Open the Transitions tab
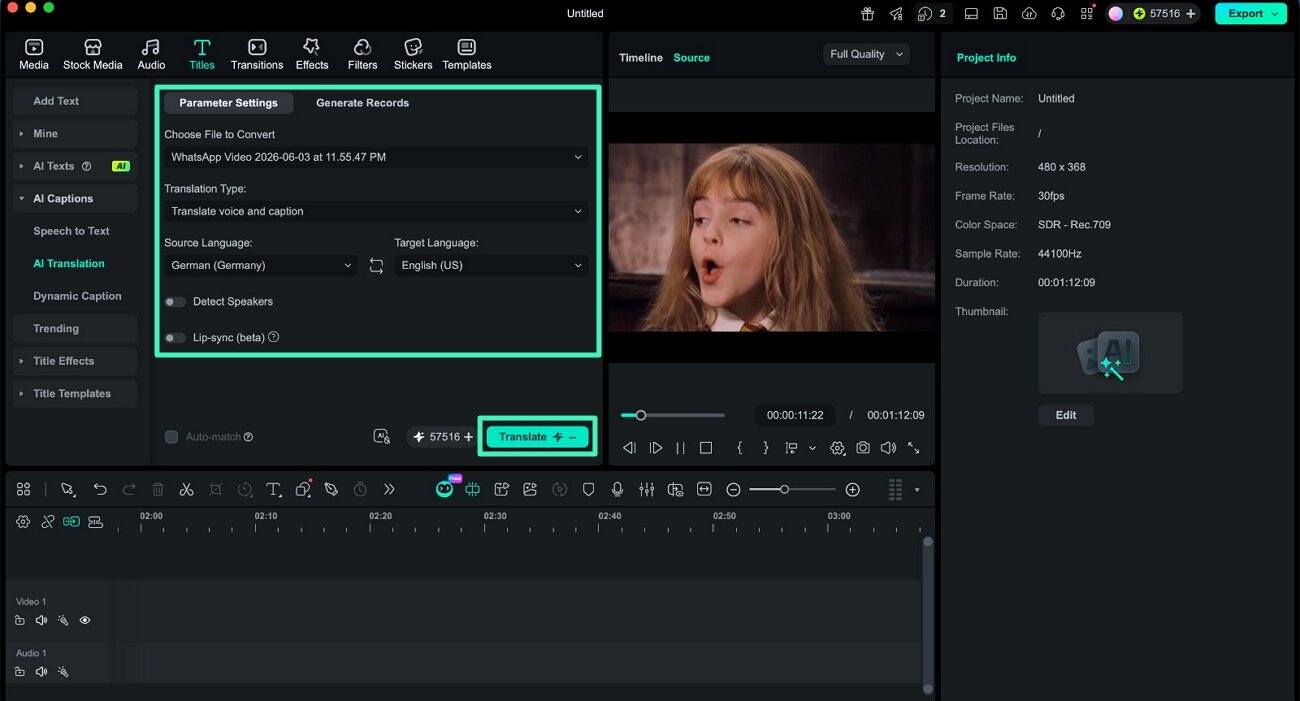1300x701 pixels. click(257, 55)
